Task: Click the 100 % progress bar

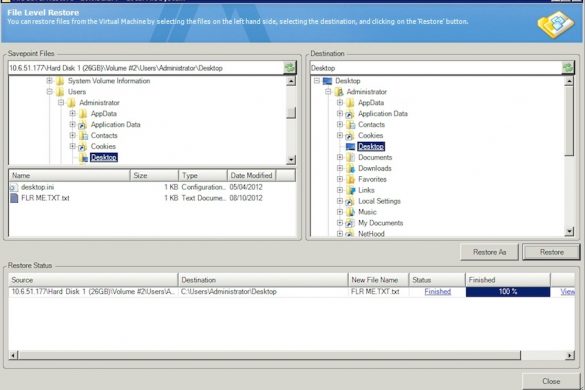Action: coord(508,291)
